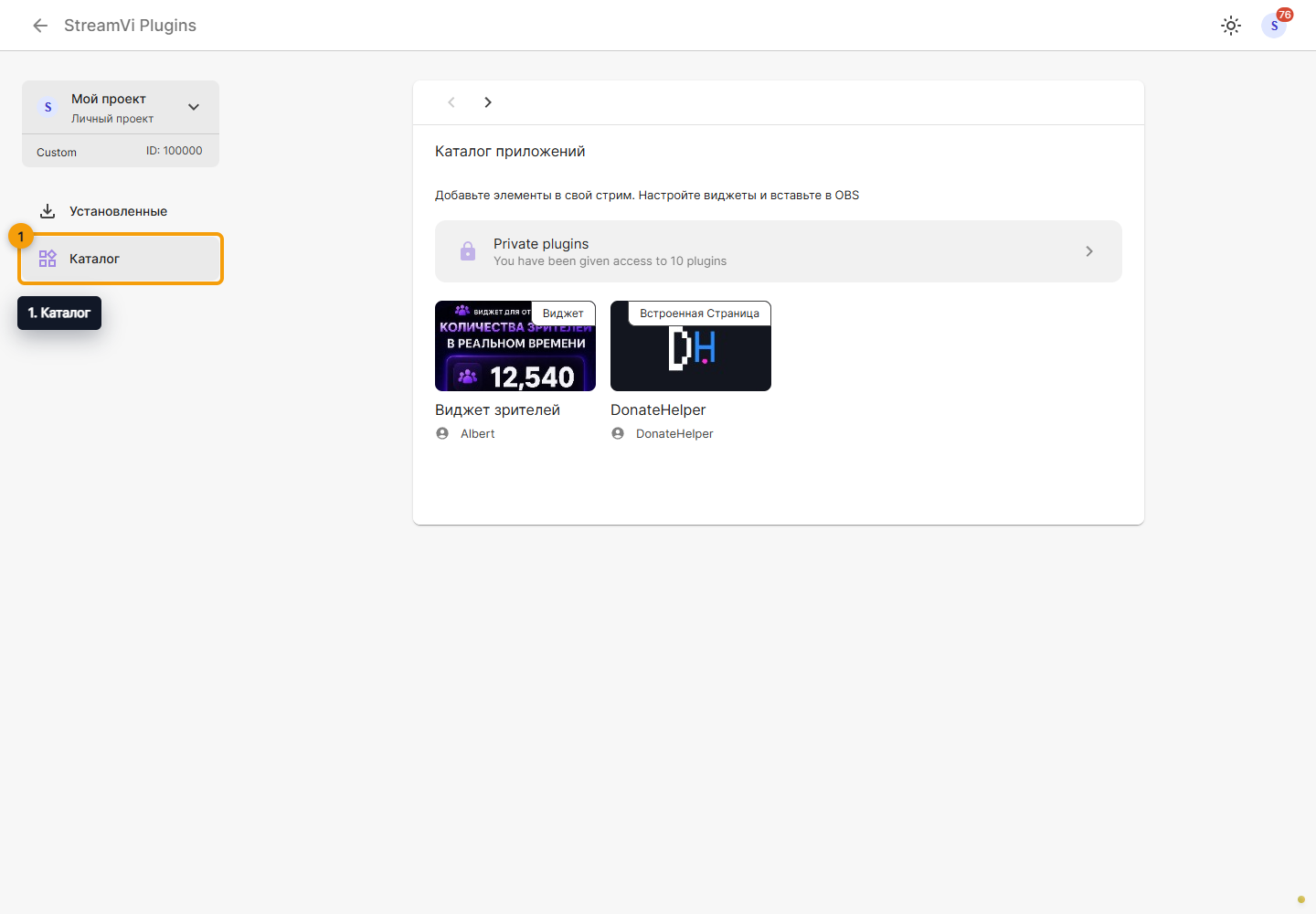Click the lock icon in Private plugins
Screen dimensions: 1316x914
[x=468, y=251]
